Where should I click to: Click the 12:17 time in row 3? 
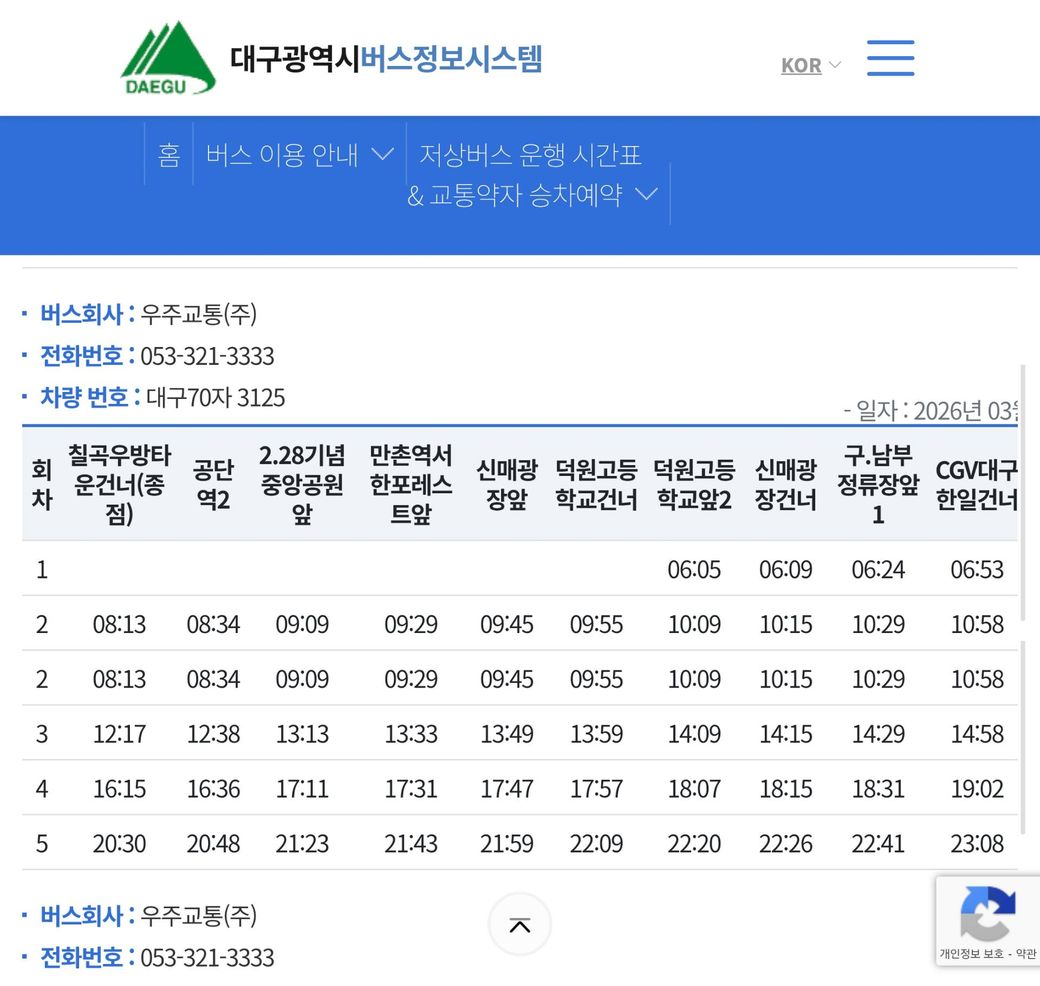119,734
